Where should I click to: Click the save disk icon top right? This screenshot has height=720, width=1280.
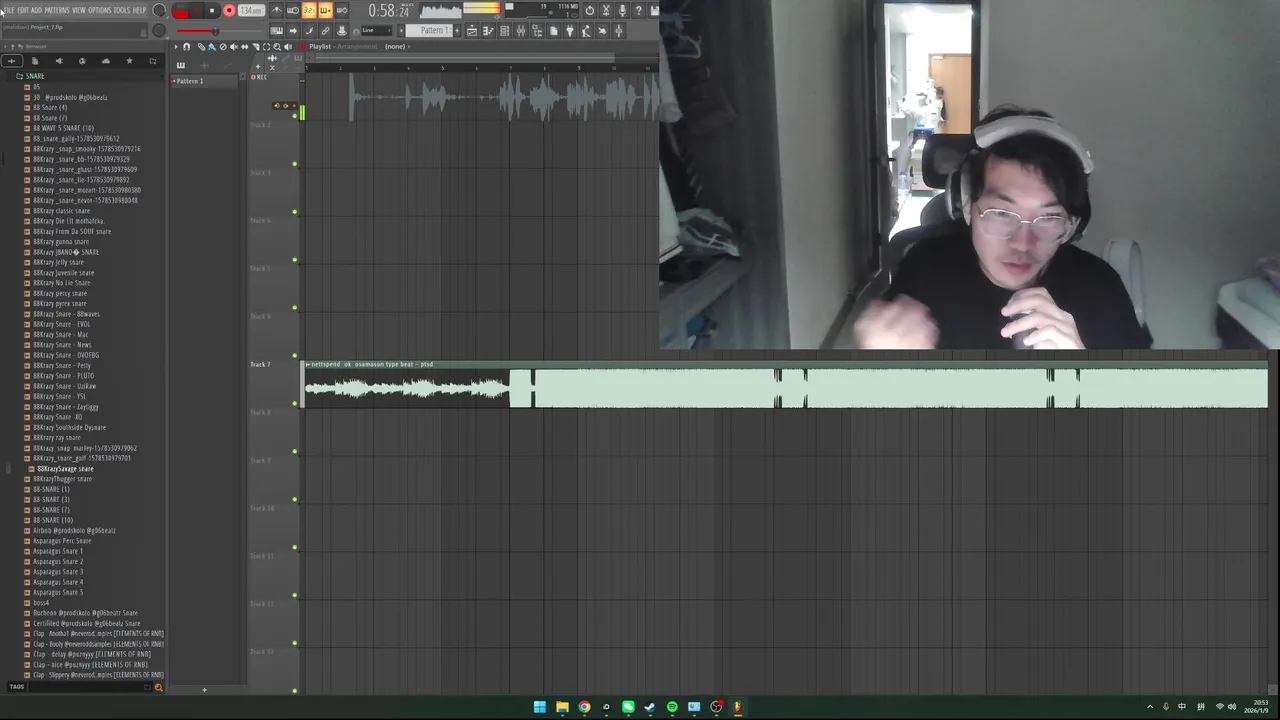click(655, 11)
